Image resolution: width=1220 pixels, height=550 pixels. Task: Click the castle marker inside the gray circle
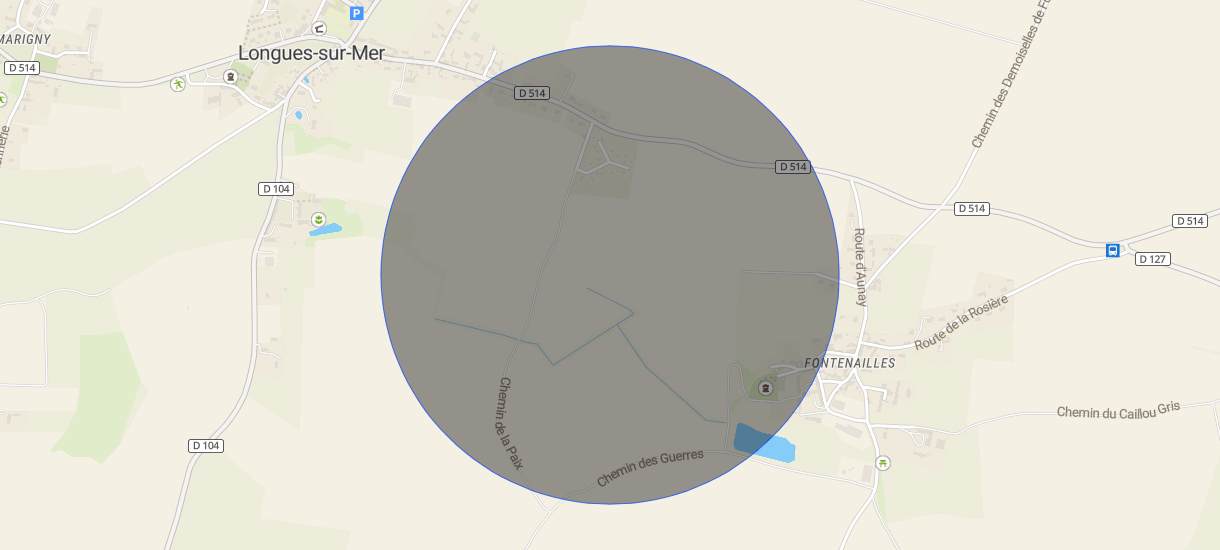766,388
